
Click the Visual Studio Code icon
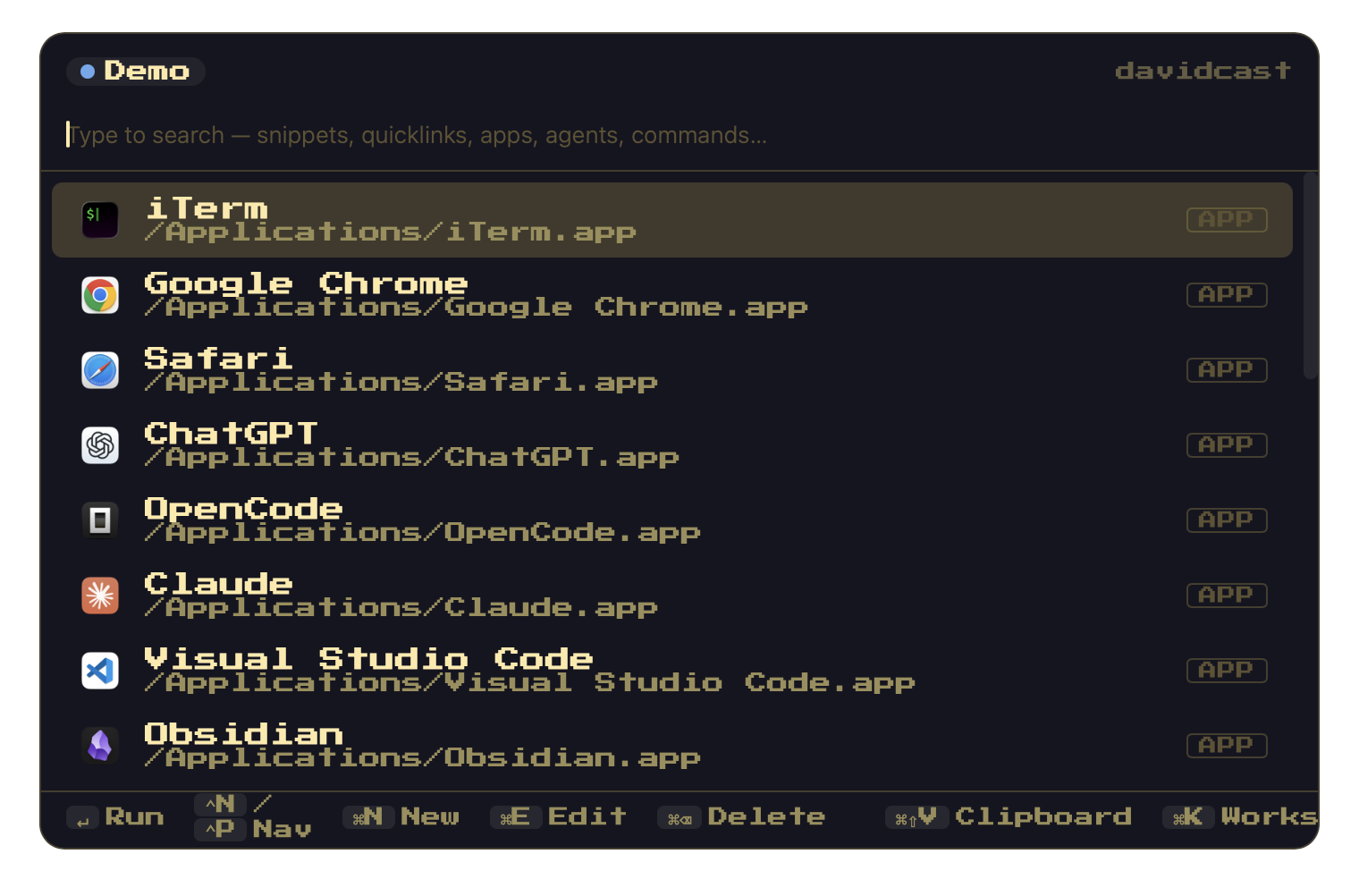pyautogui.click(x=100, y=671)
